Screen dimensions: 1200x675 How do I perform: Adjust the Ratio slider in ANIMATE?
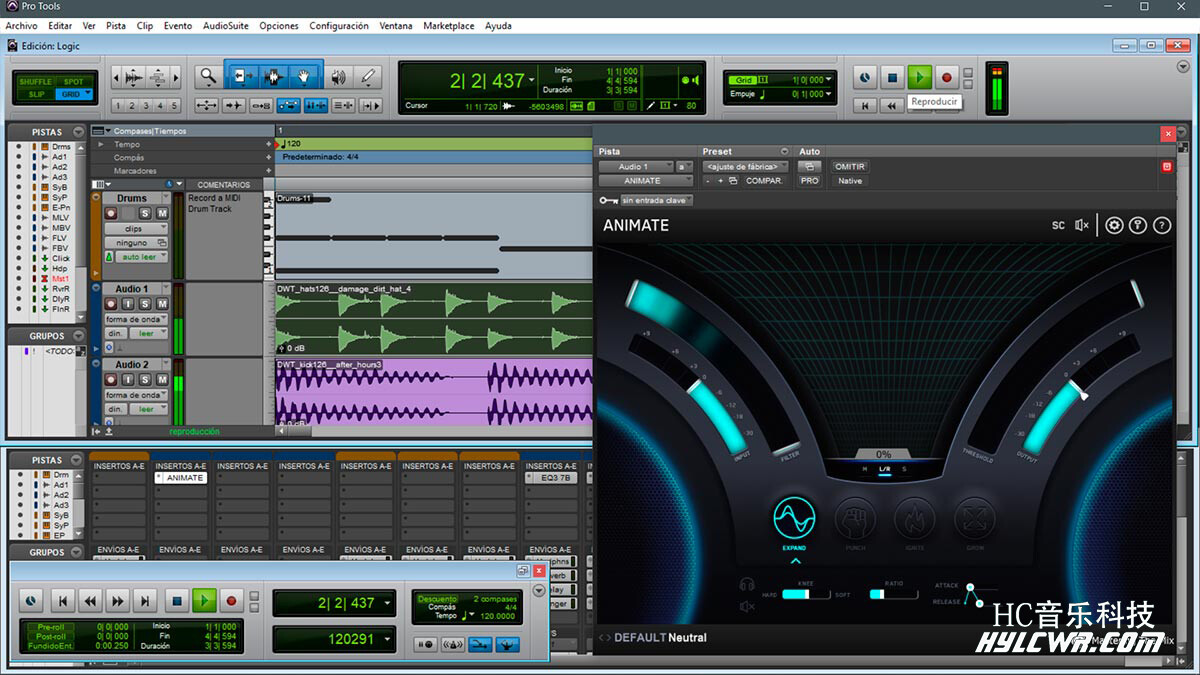point(894,594)
